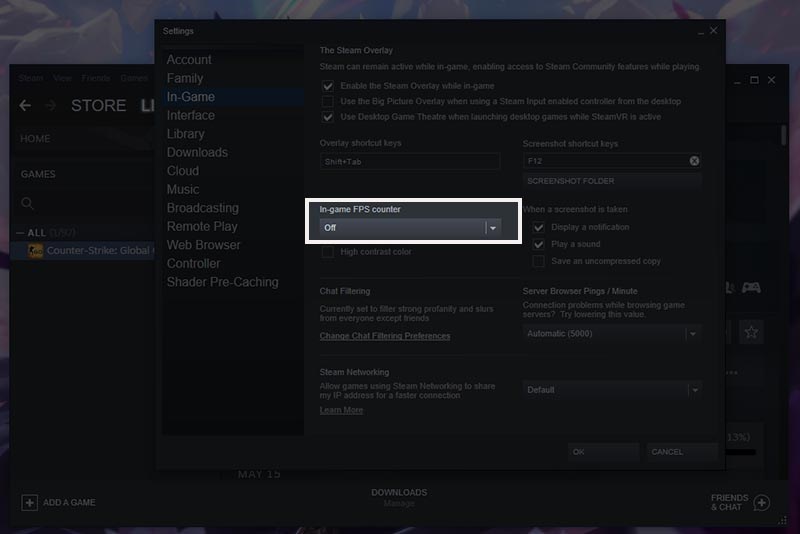The image size is (800, 534).
Task: Open the Steam menu in main window
Action: pos(31,78)
